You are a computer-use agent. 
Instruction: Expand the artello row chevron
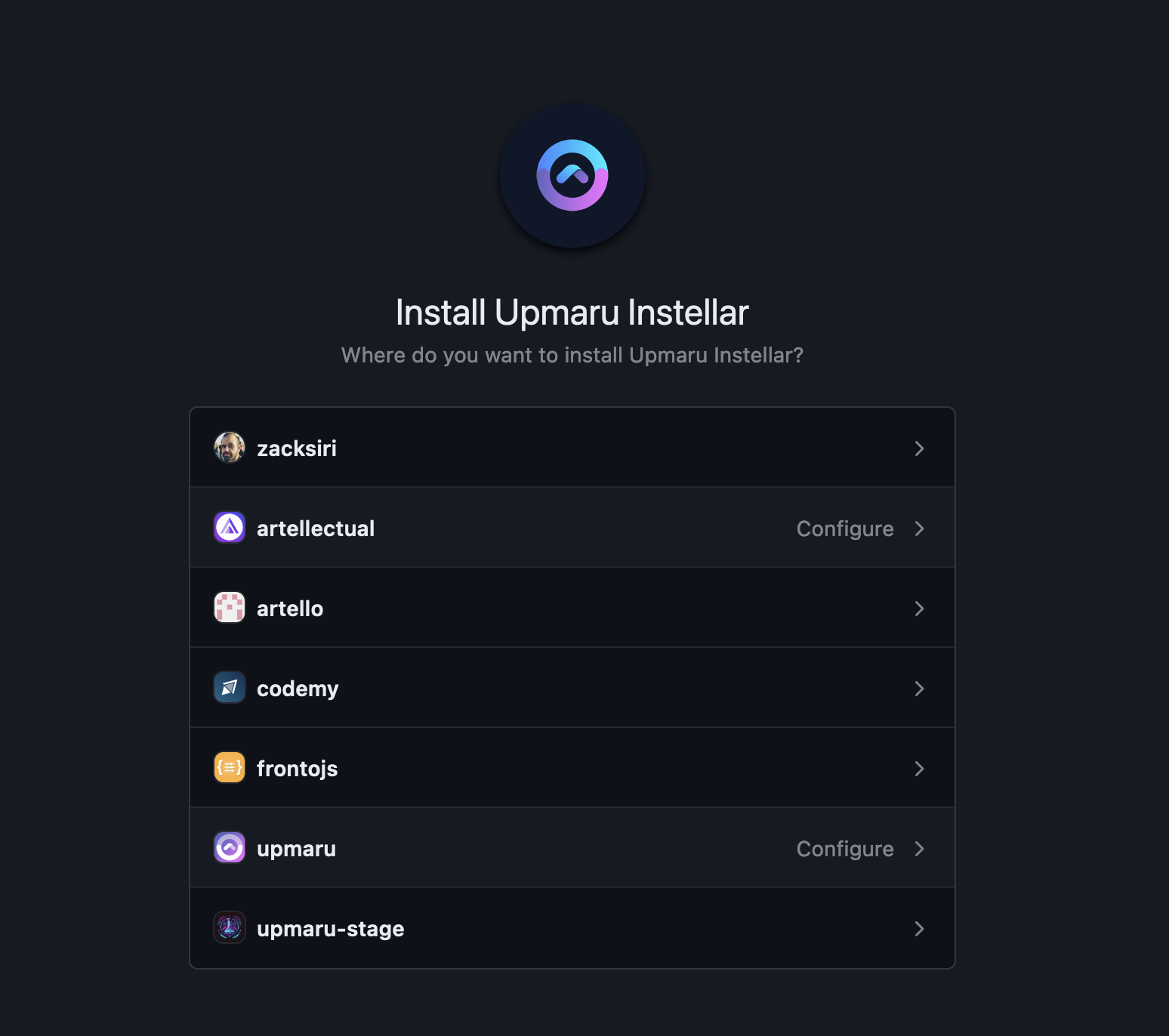tap(920, 608)
